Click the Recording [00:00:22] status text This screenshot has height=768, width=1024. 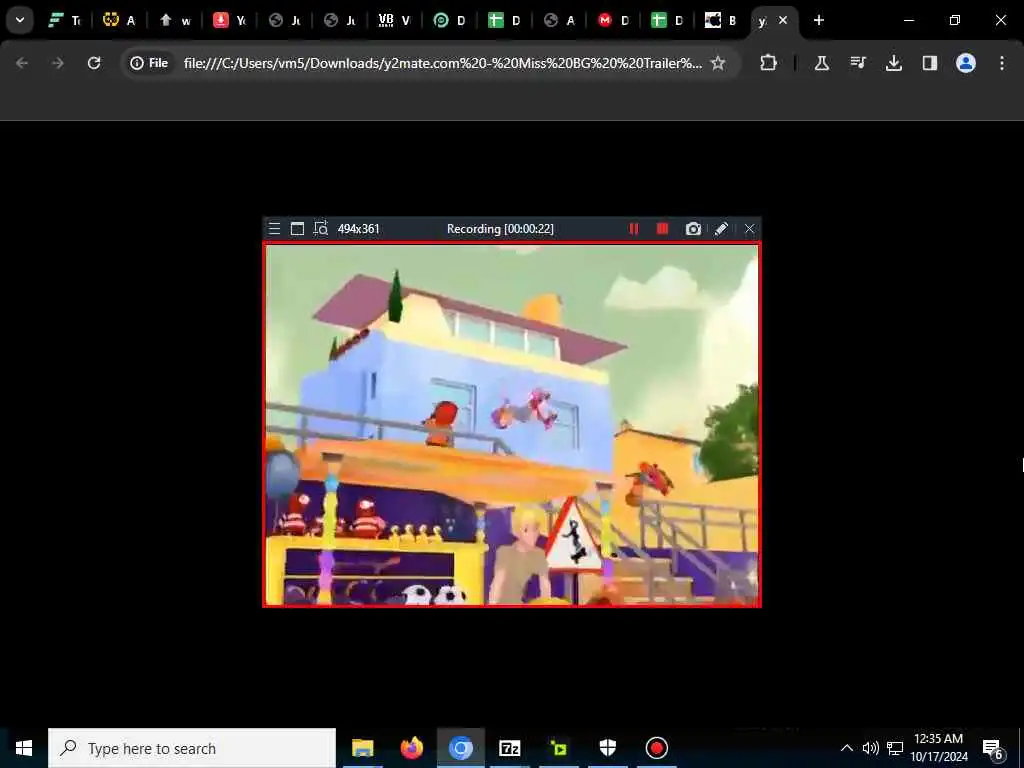[x=500, y=229]
